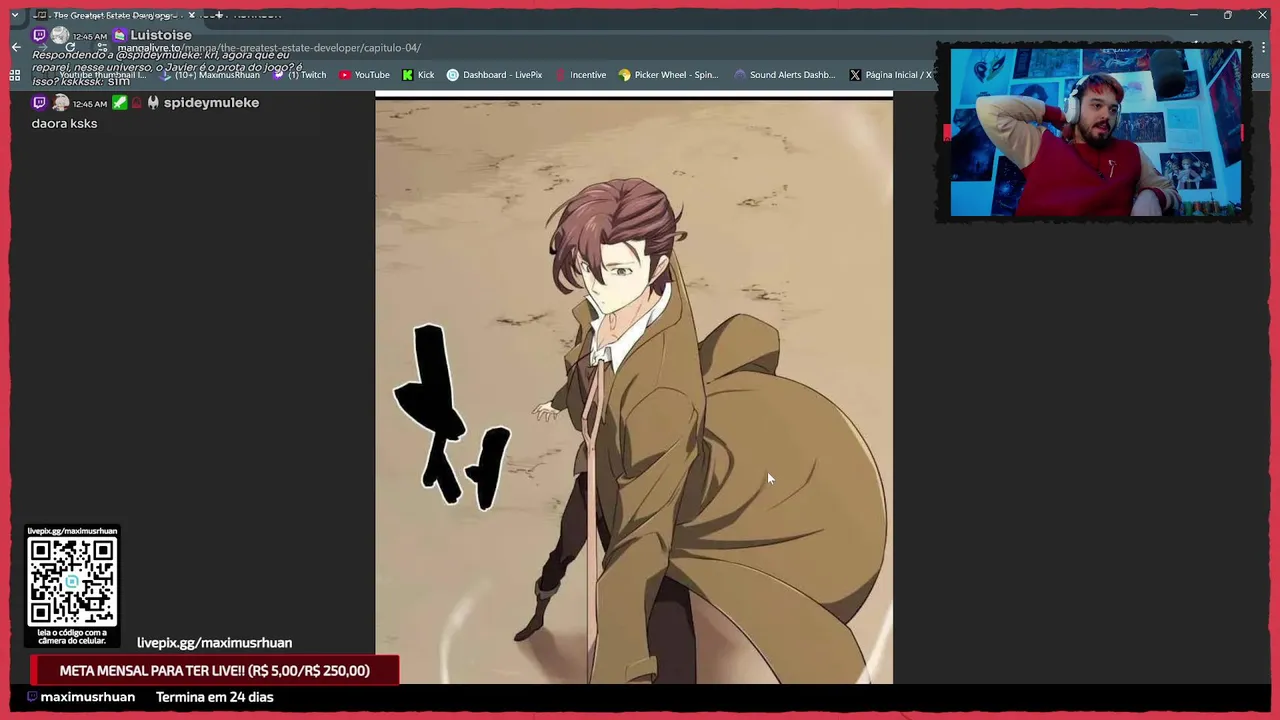Close The Greatest Estate Developer tab
1280x720 pixels.
192,15
